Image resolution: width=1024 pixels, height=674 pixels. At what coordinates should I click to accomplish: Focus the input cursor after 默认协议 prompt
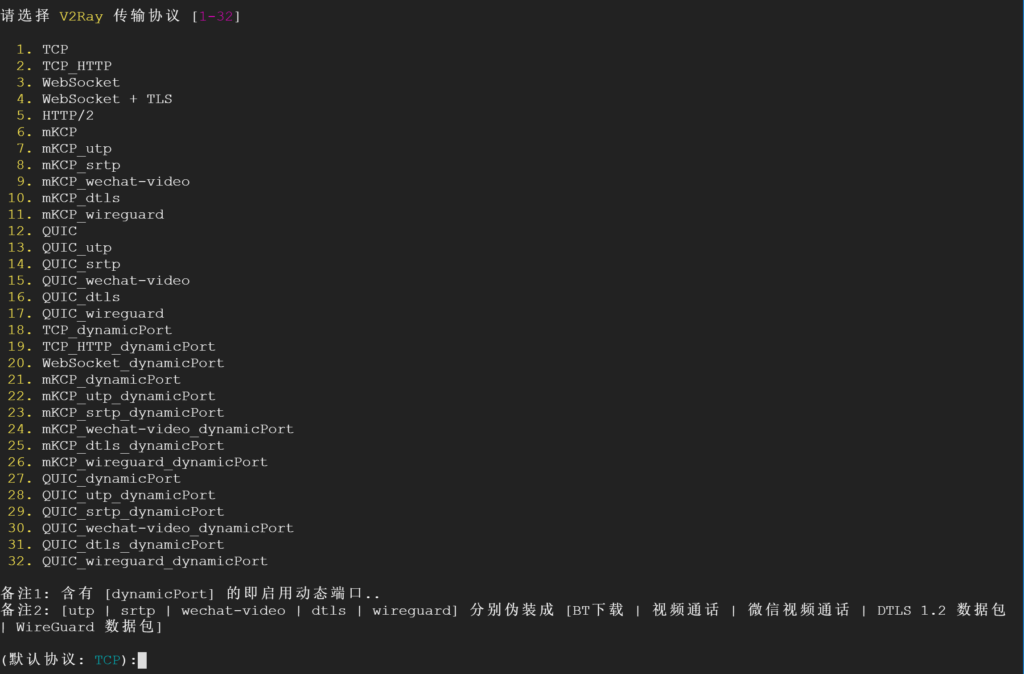[142, 660]
